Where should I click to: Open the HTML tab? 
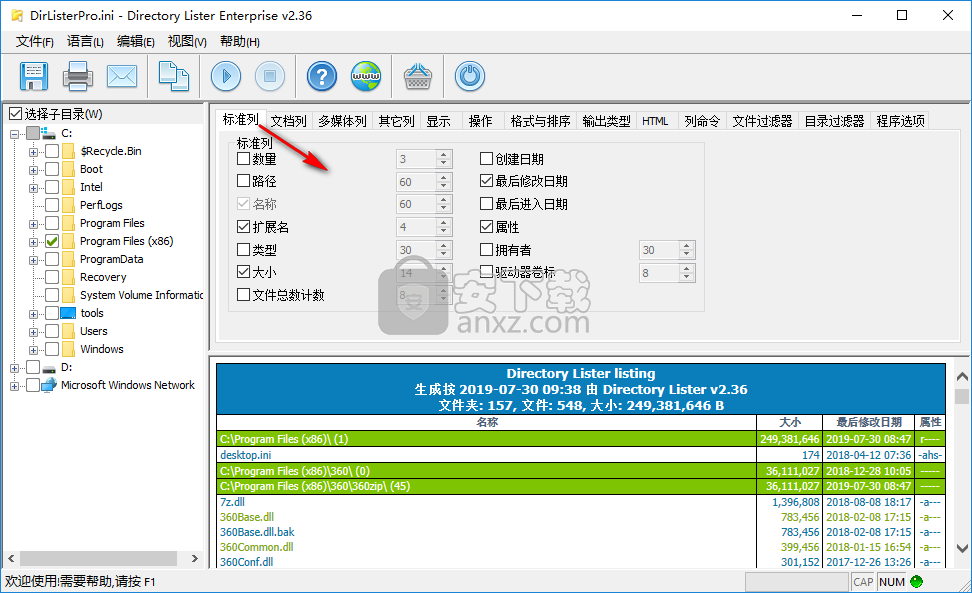point(655,121)
